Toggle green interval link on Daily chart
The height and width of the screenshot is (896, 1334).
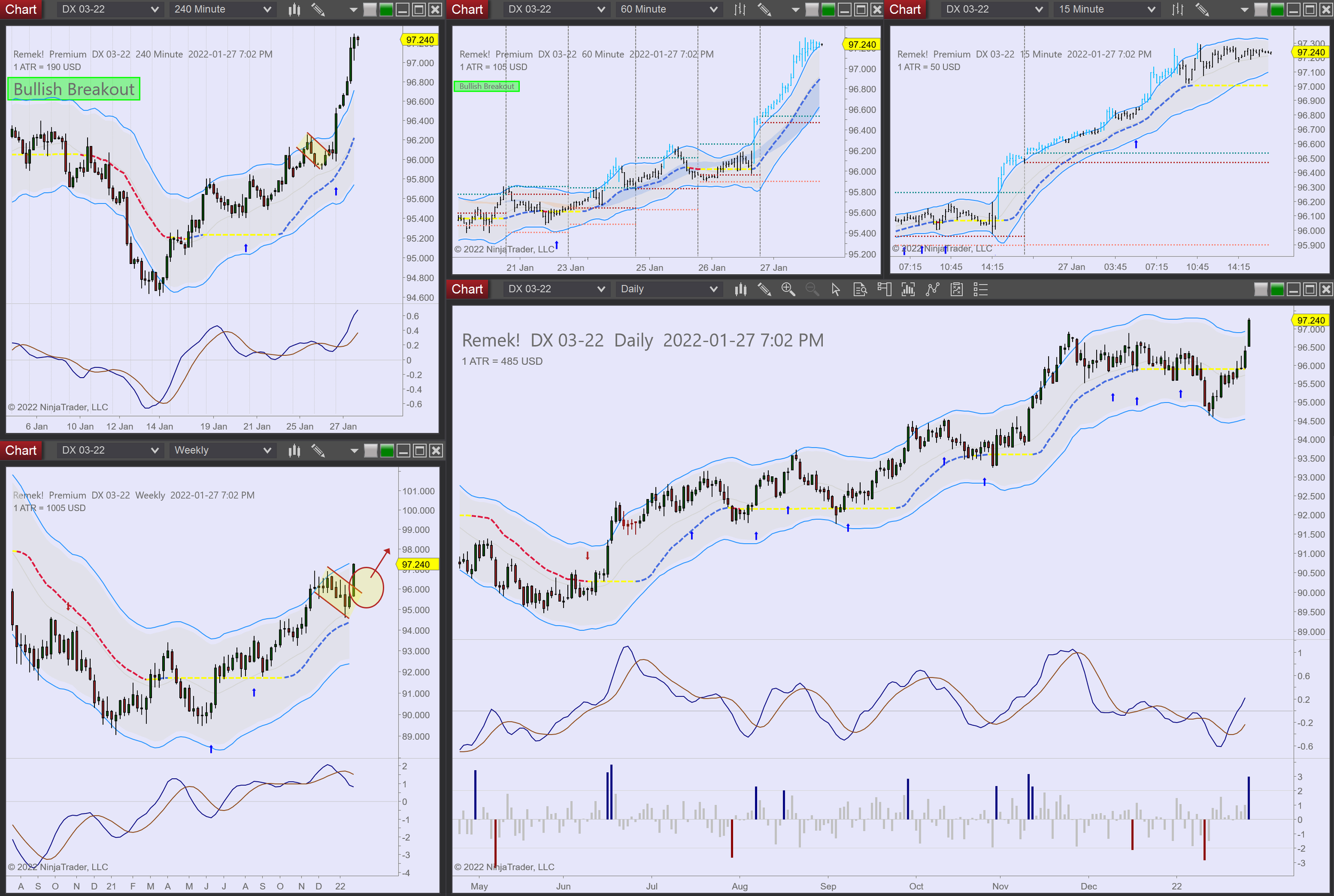pyautogui.click(x=1277, y=289)
